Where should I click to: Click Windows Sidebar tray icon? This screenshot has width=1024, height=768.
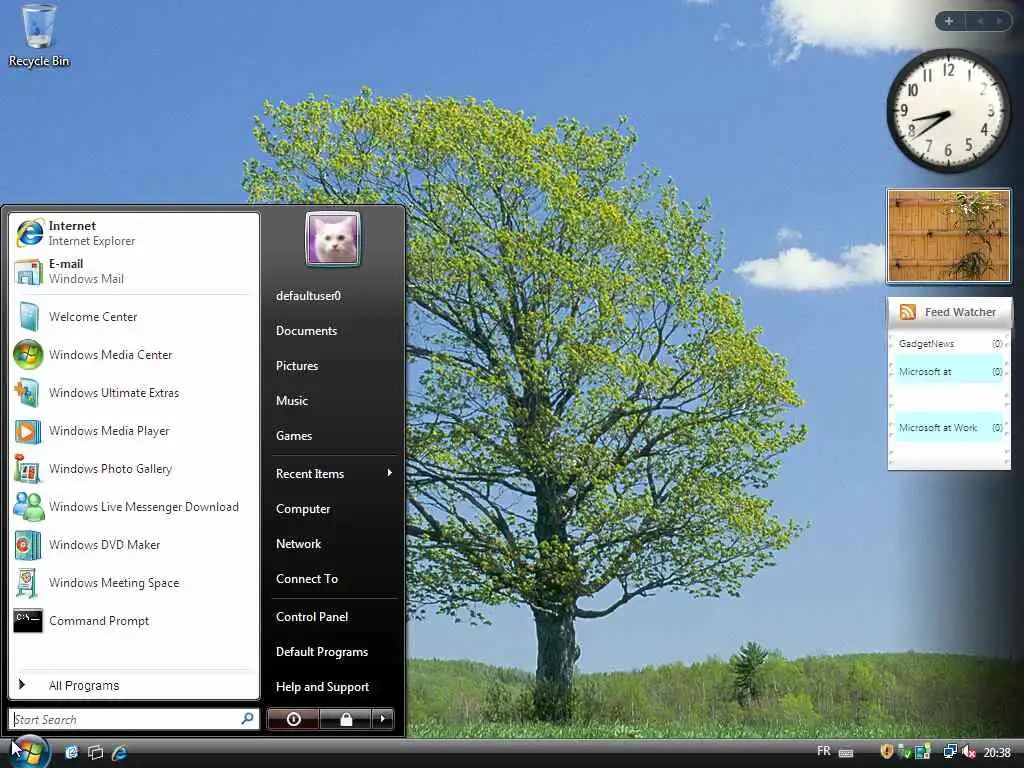[x=922, y=752]
